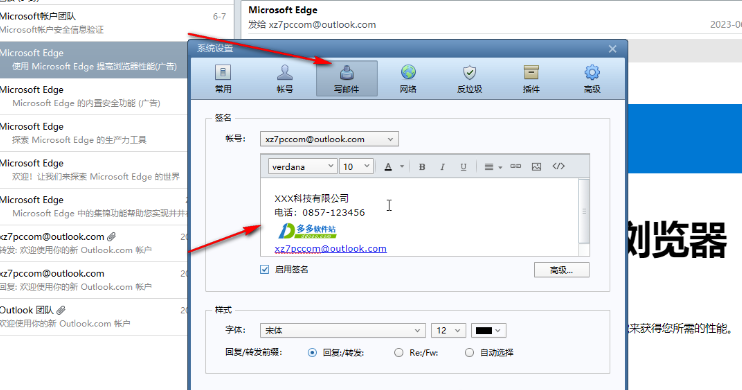Open the 插件 settings tab
Screen dimensions: 742x390
(531, 79)
